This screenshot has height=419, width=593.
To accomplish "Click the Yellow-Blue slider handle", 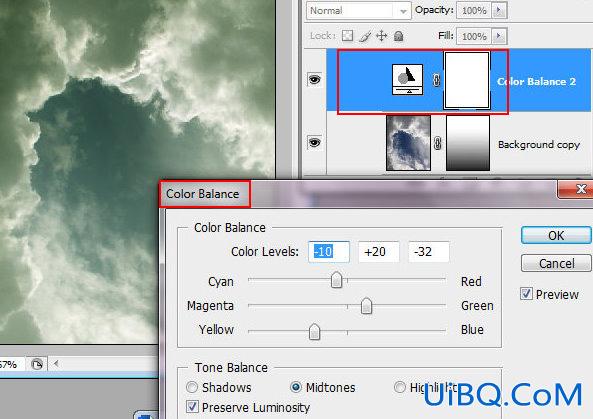I will point(314,332).
